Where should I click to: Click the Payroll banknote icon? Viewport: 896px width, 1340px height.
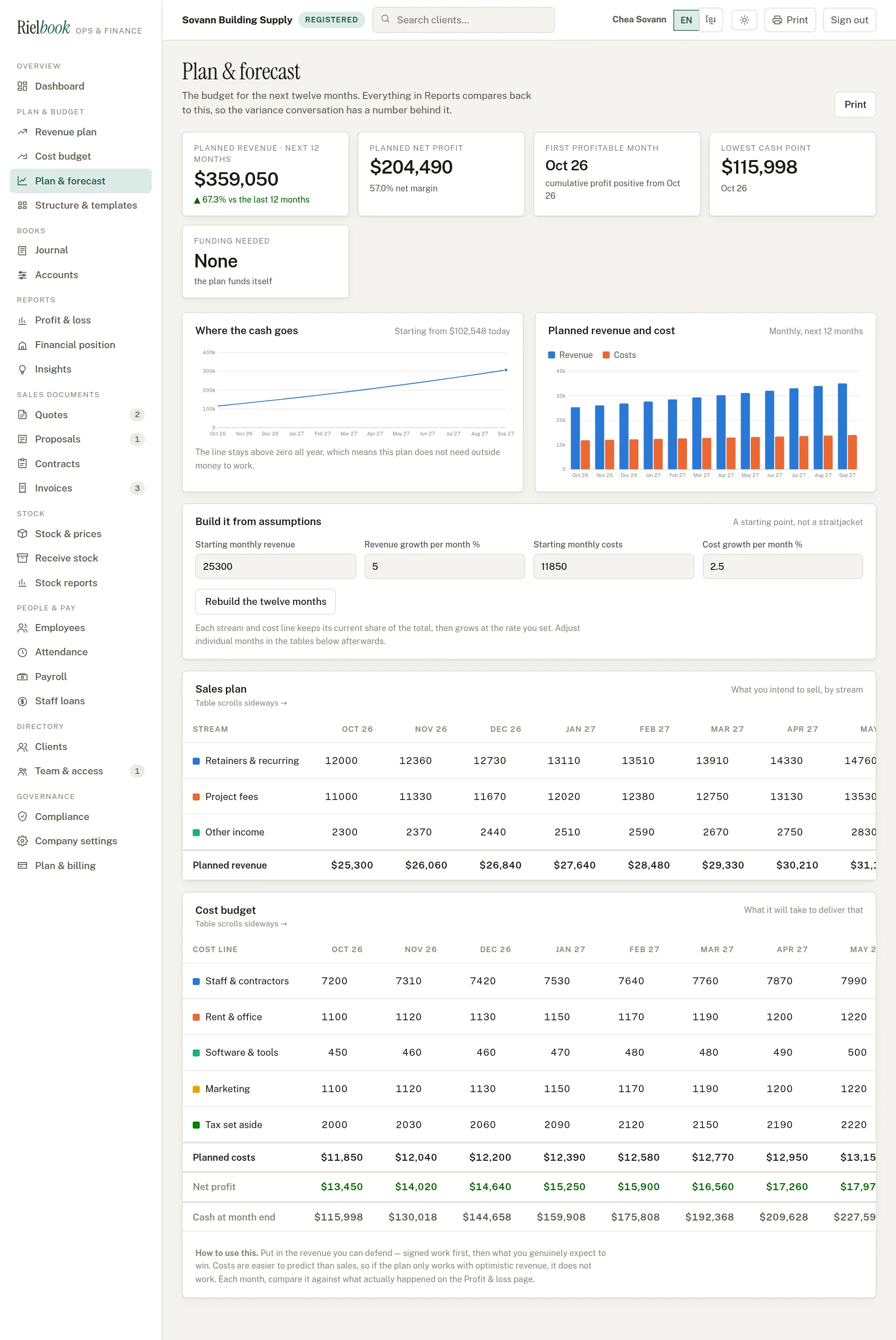click(x=22, y=677)
